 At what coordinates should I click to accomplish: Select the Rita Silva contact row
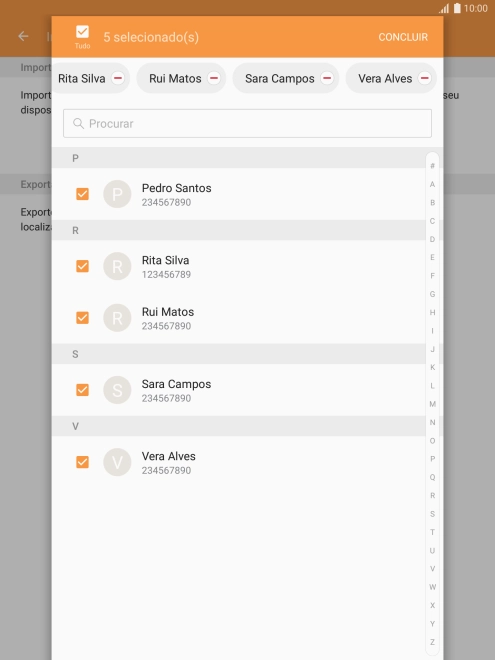pos(239,266)
